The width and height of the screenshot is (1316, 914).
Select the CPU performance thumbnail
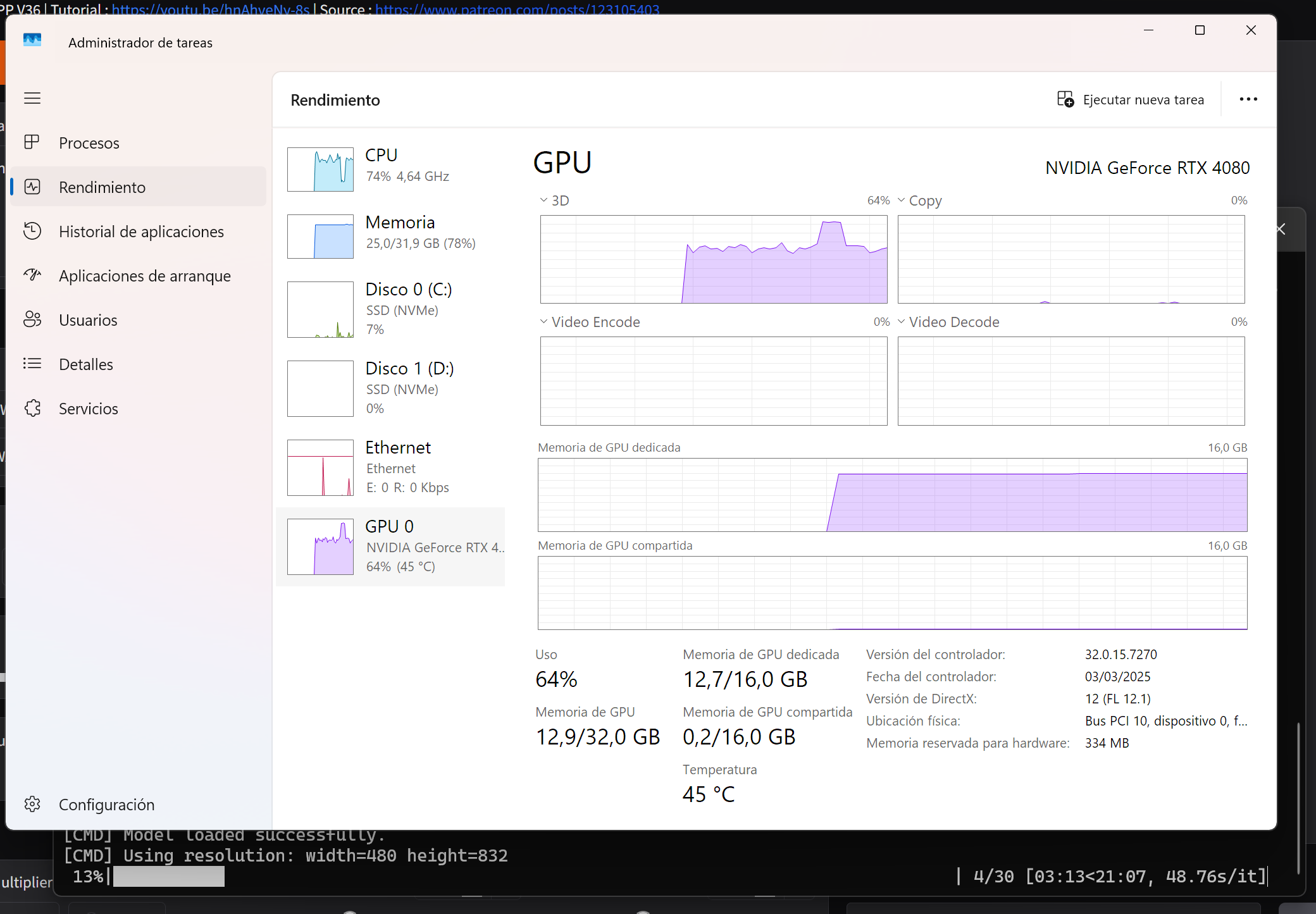pyautogui.click(x=320, y=169)
